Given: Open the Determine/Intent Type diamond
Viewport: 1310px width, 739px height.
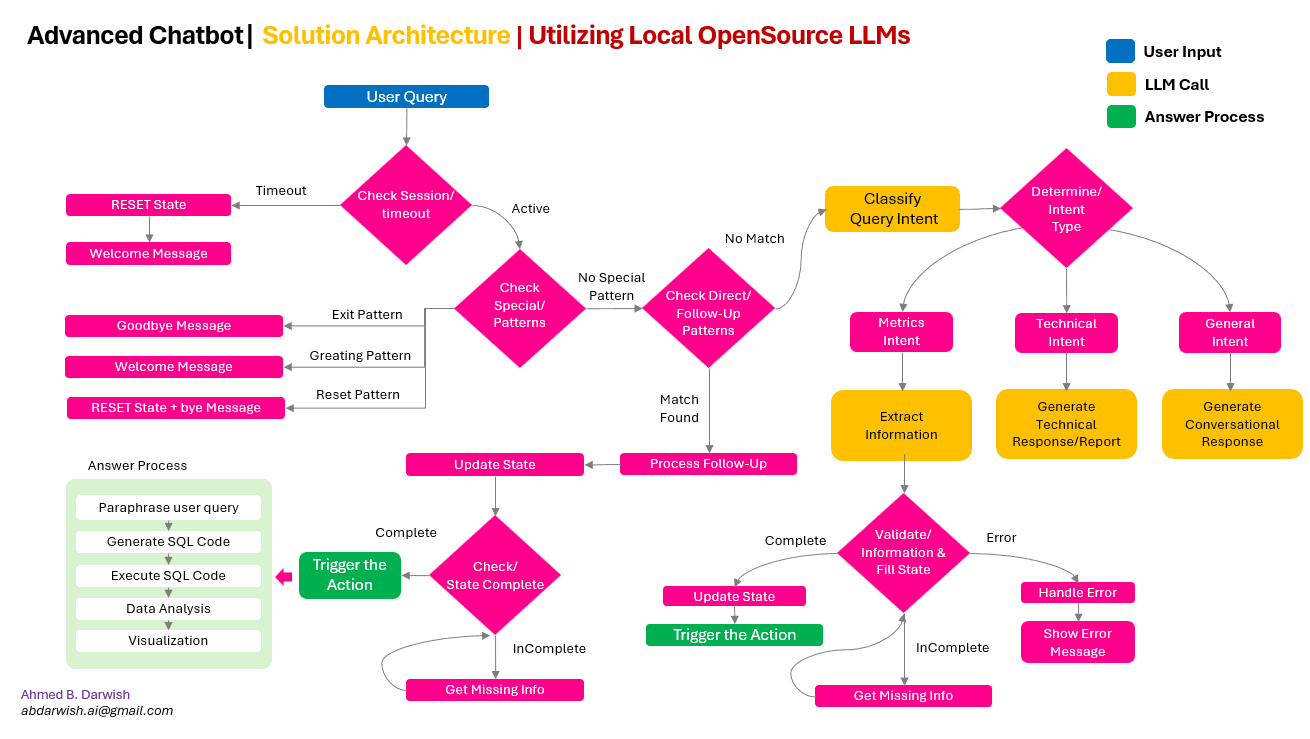Looking at the screenshot, I should point(1066,208).
